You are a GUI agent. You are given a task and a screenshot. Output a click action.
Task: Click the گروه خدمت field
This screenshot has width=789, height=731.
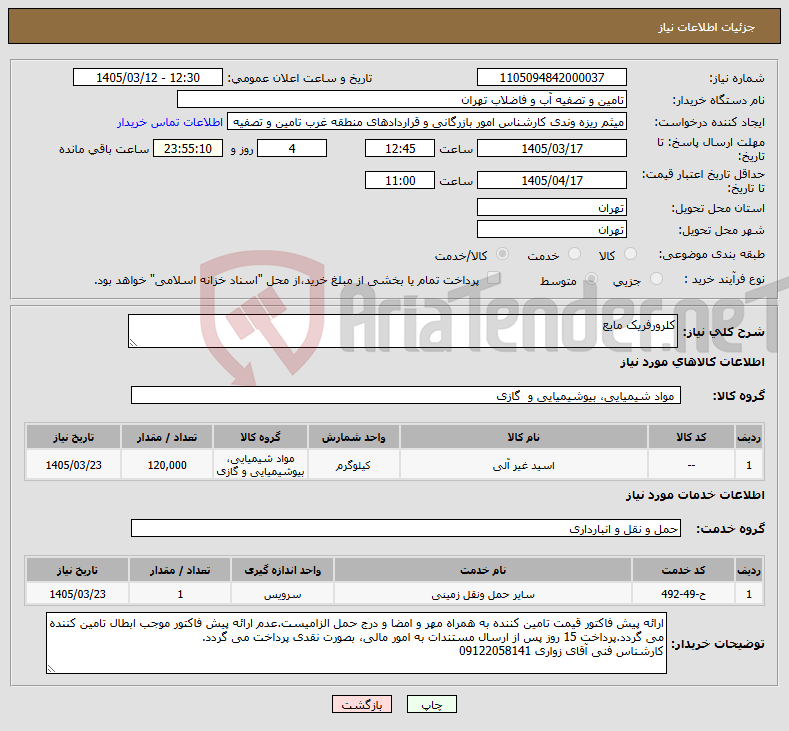[406, 528]
